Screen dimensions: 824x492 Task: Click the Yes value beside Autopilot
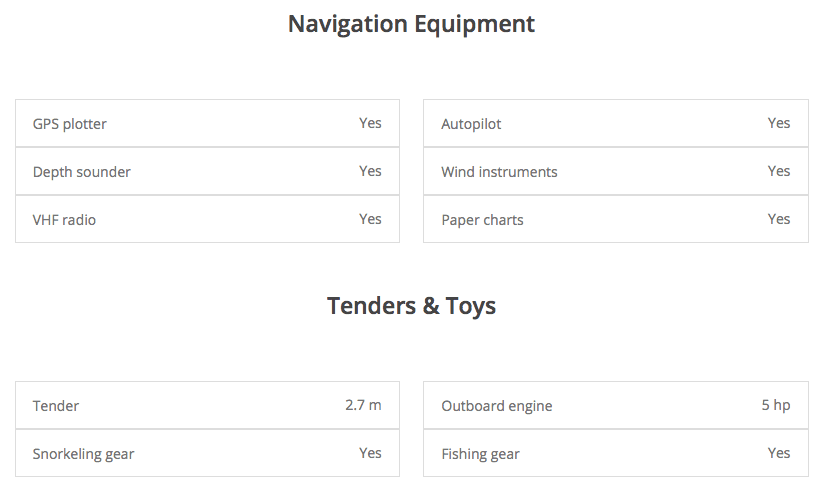[x=779, y=123]
